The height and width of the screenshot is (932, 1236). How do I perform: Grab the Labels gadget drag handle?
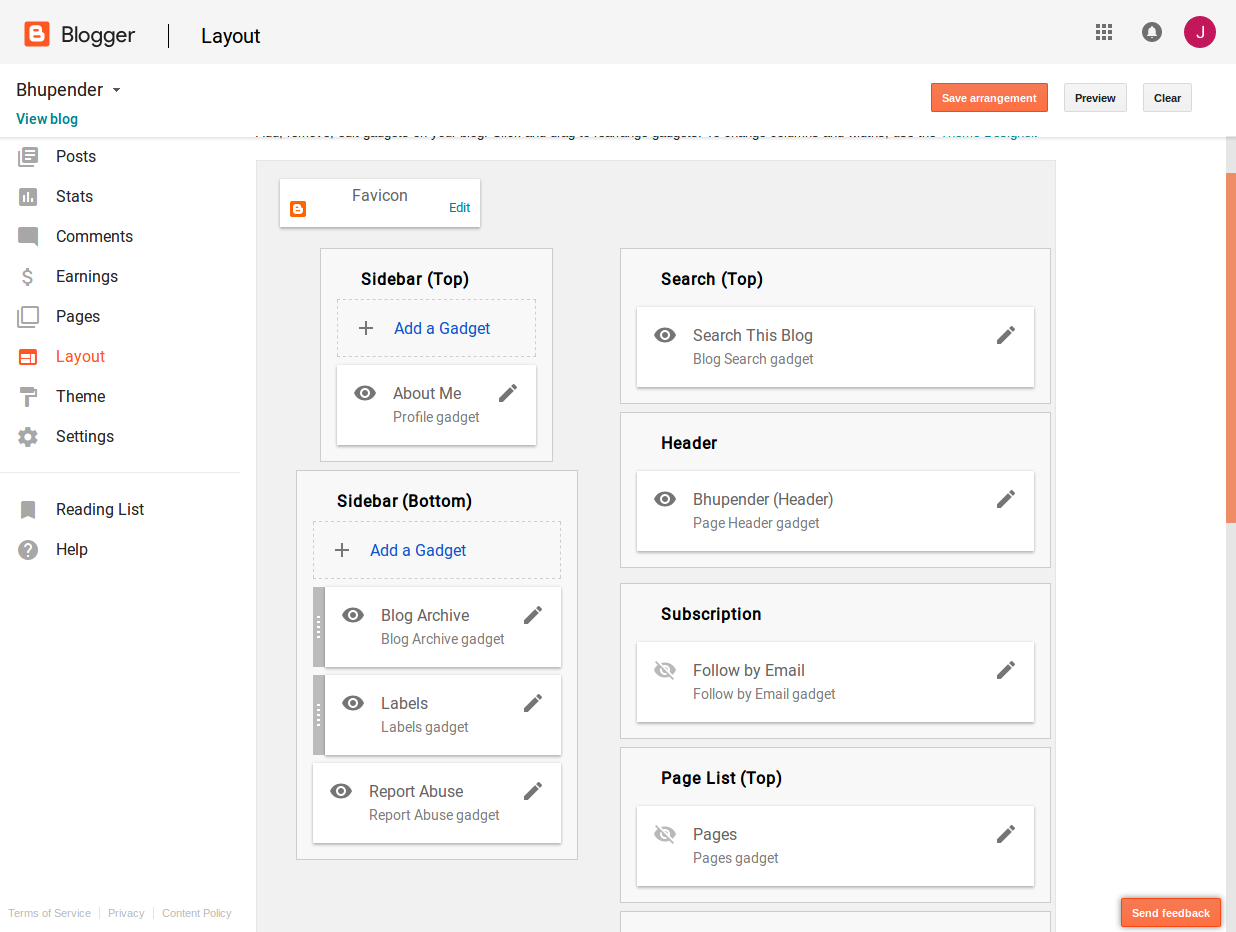319,715
